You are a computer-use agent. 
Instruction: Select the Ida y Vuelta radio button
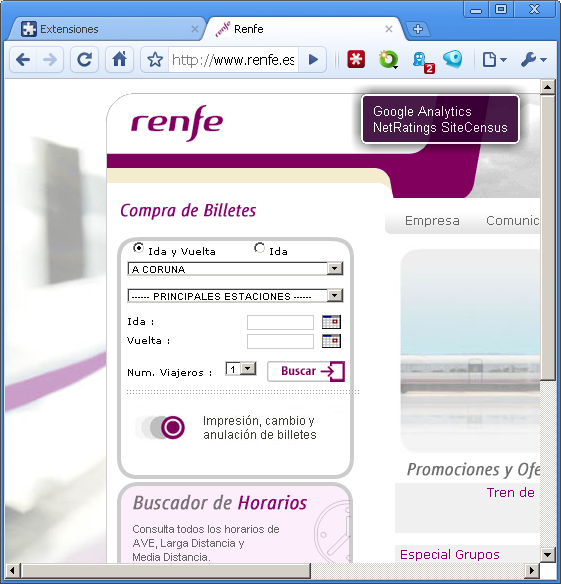point(138,248)
